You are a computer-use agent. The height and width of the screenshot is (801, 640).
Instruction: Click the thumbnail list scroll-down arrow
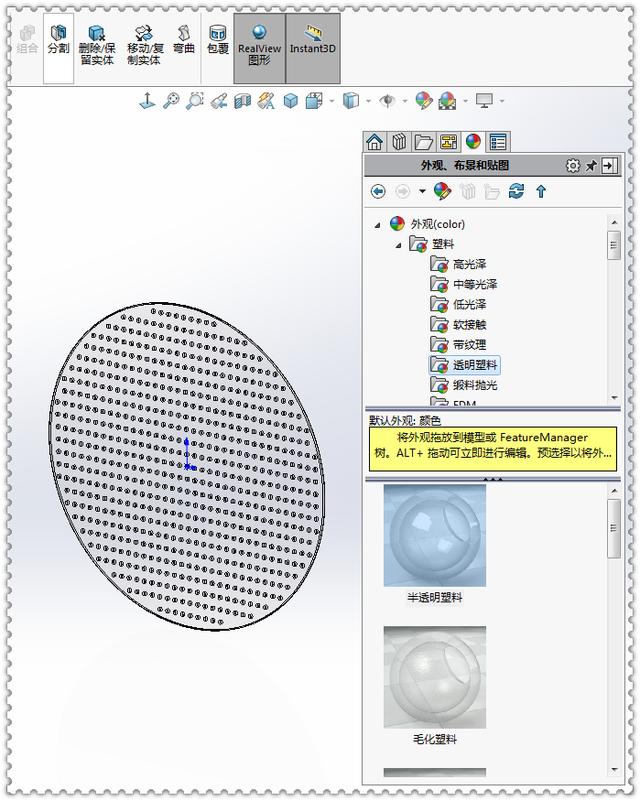tap(614, 769)
